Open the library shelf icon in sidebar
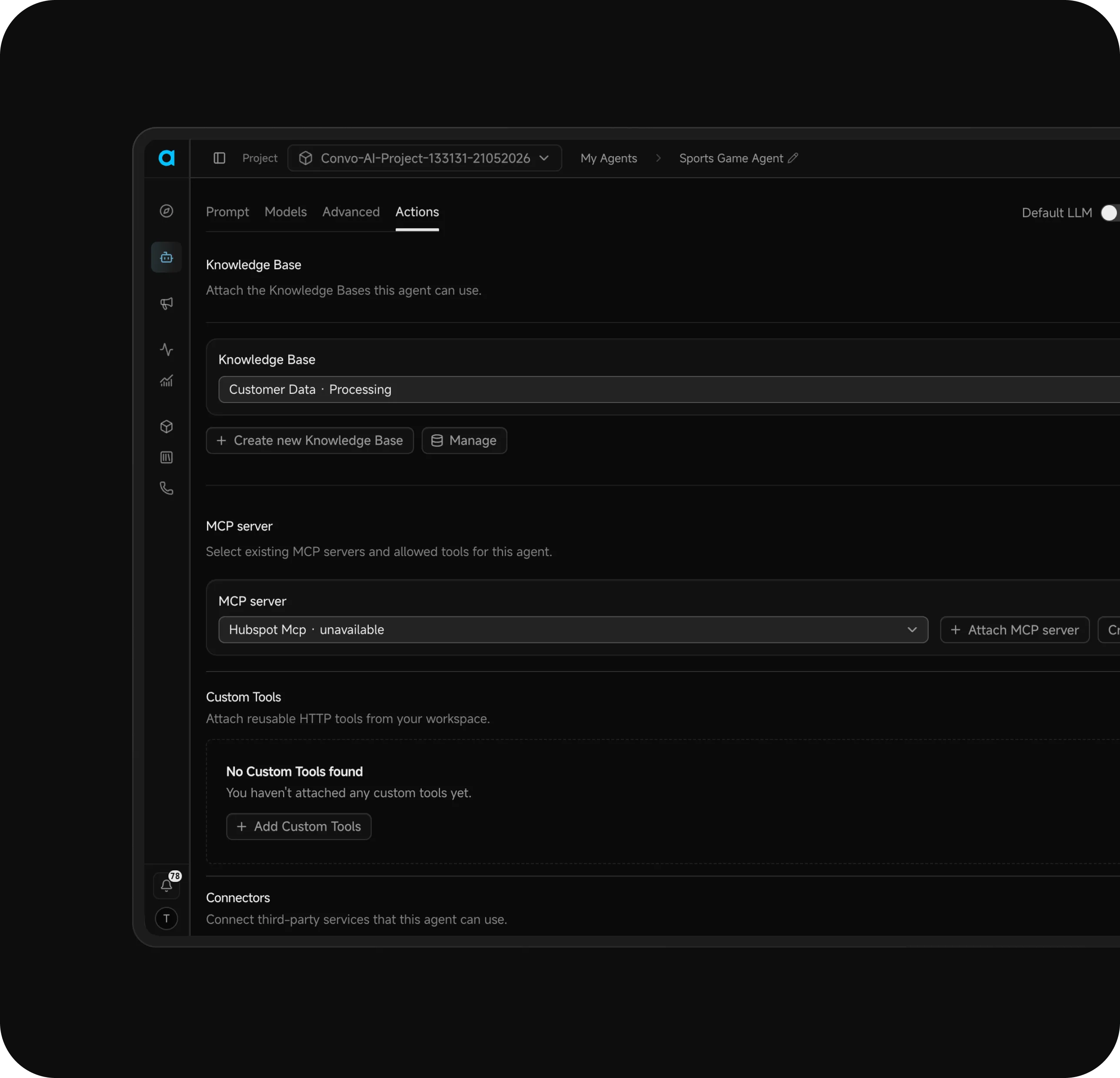Image resolution: width=1120 pixels, height=1078 pixels. [x=166, y=458]
